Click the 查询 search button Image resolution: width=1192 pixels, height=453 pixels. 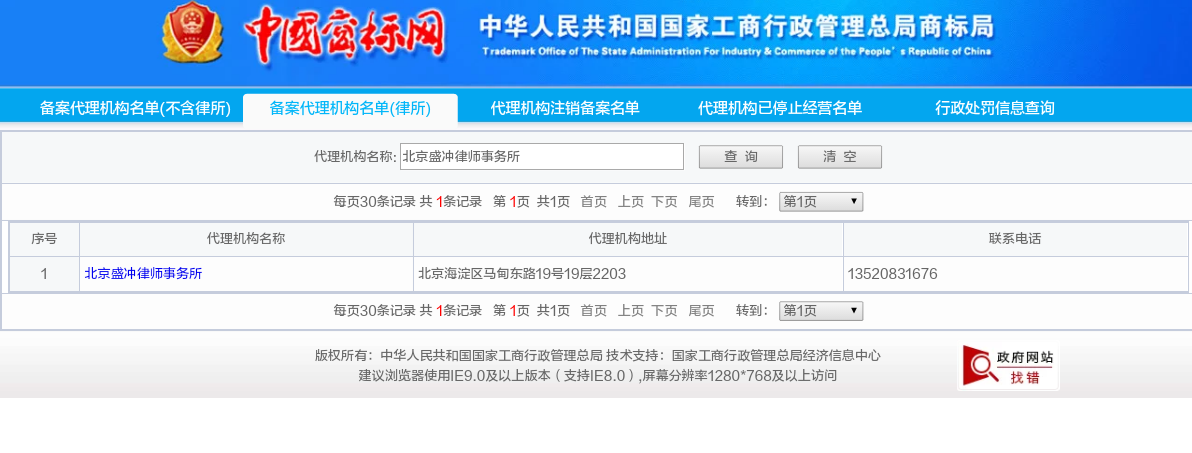pos(740,157)
